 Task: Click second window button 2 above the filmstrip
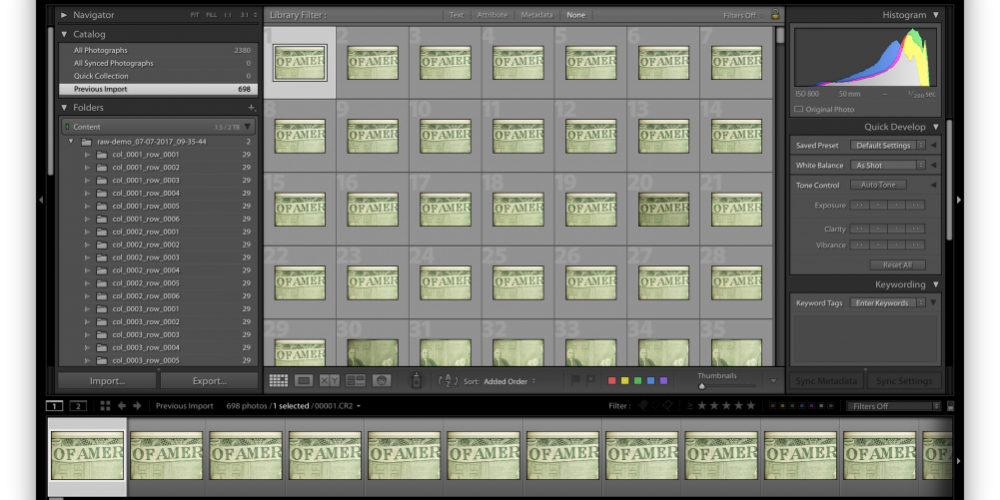pos(78,406)
